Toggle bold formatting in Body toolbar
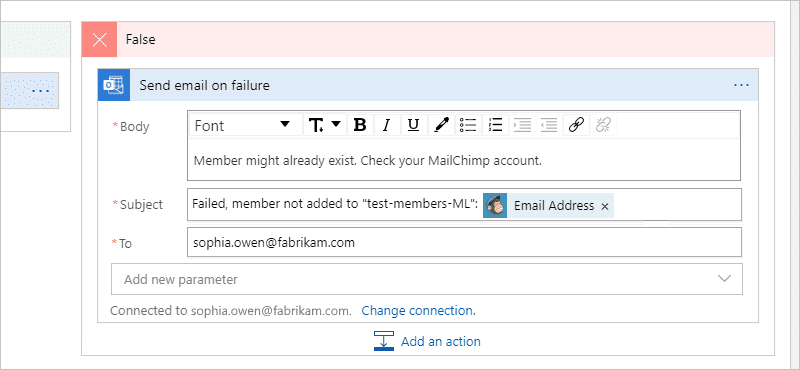 click(x=360, y=125)
